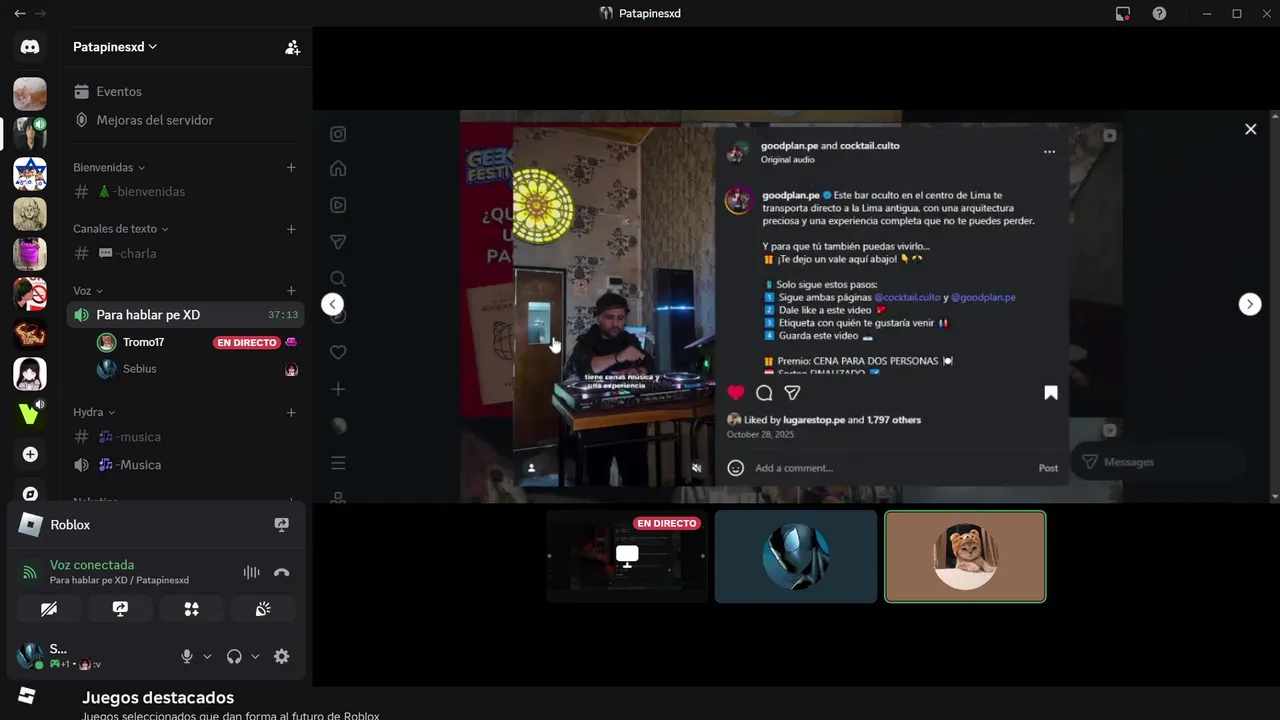Toggle microphone mute
Viewport: 1280px width, 720px height.
point(187,657)
